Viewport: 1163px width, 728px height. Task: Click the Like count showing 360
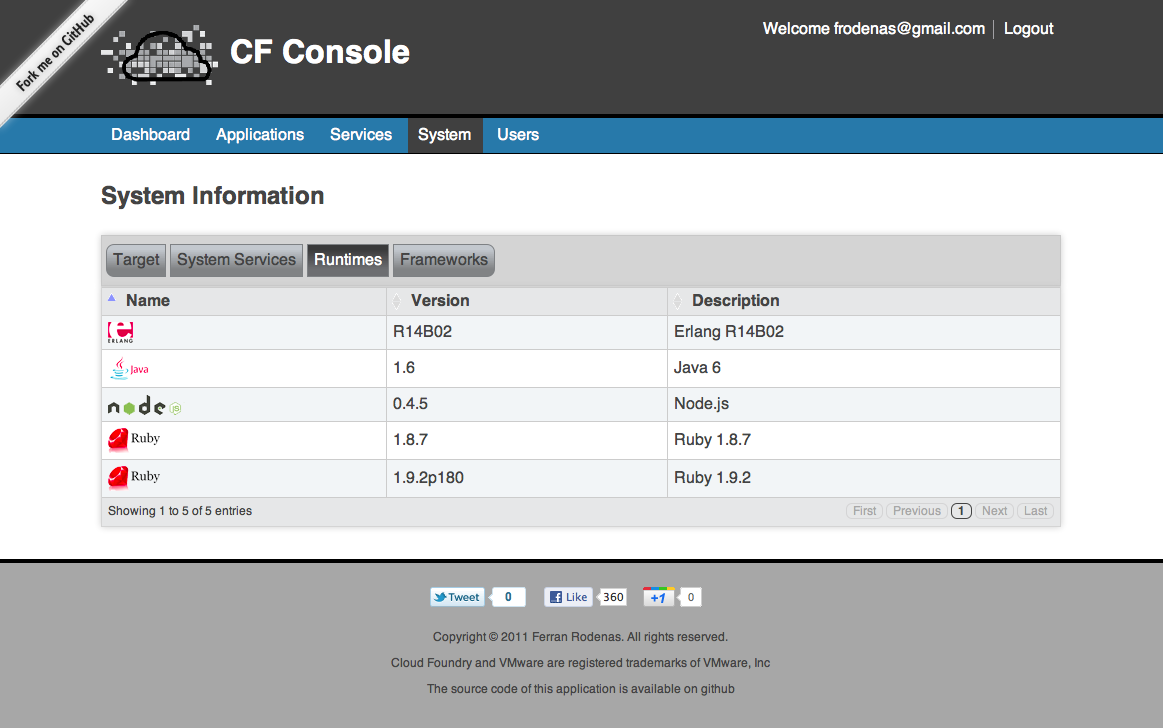(613, 597)
